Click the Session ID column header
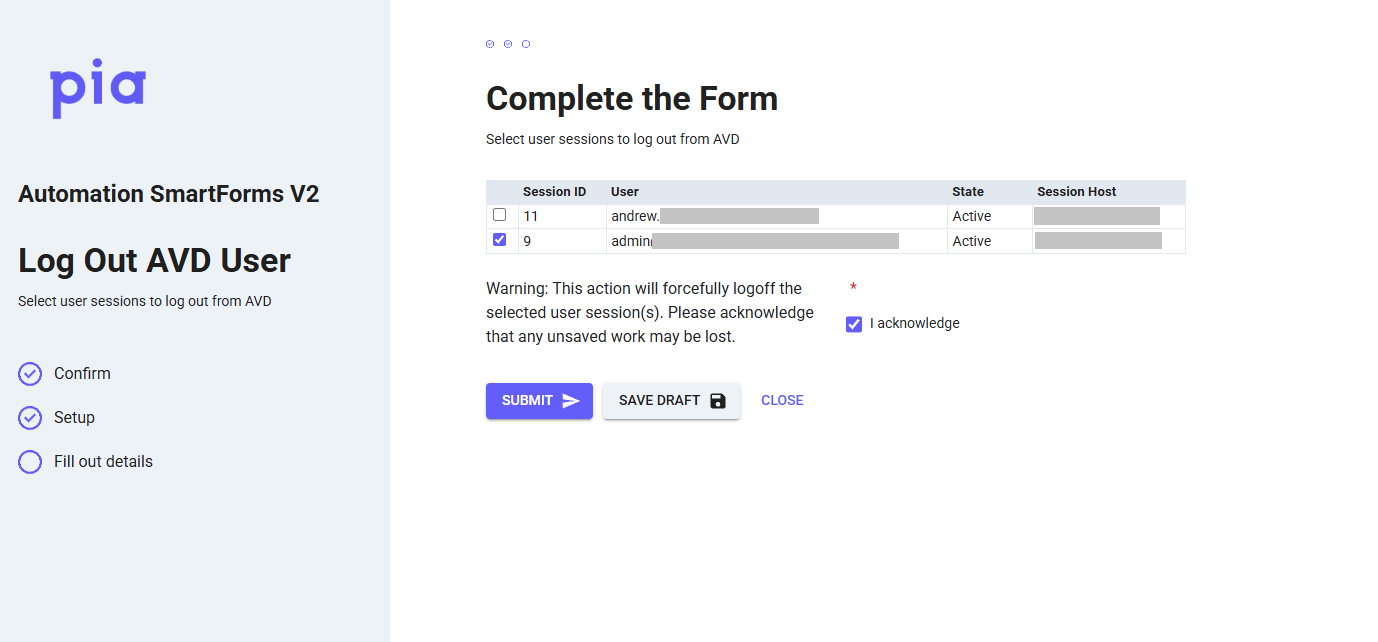This screenshot has width=1378, height=642. 554,192
